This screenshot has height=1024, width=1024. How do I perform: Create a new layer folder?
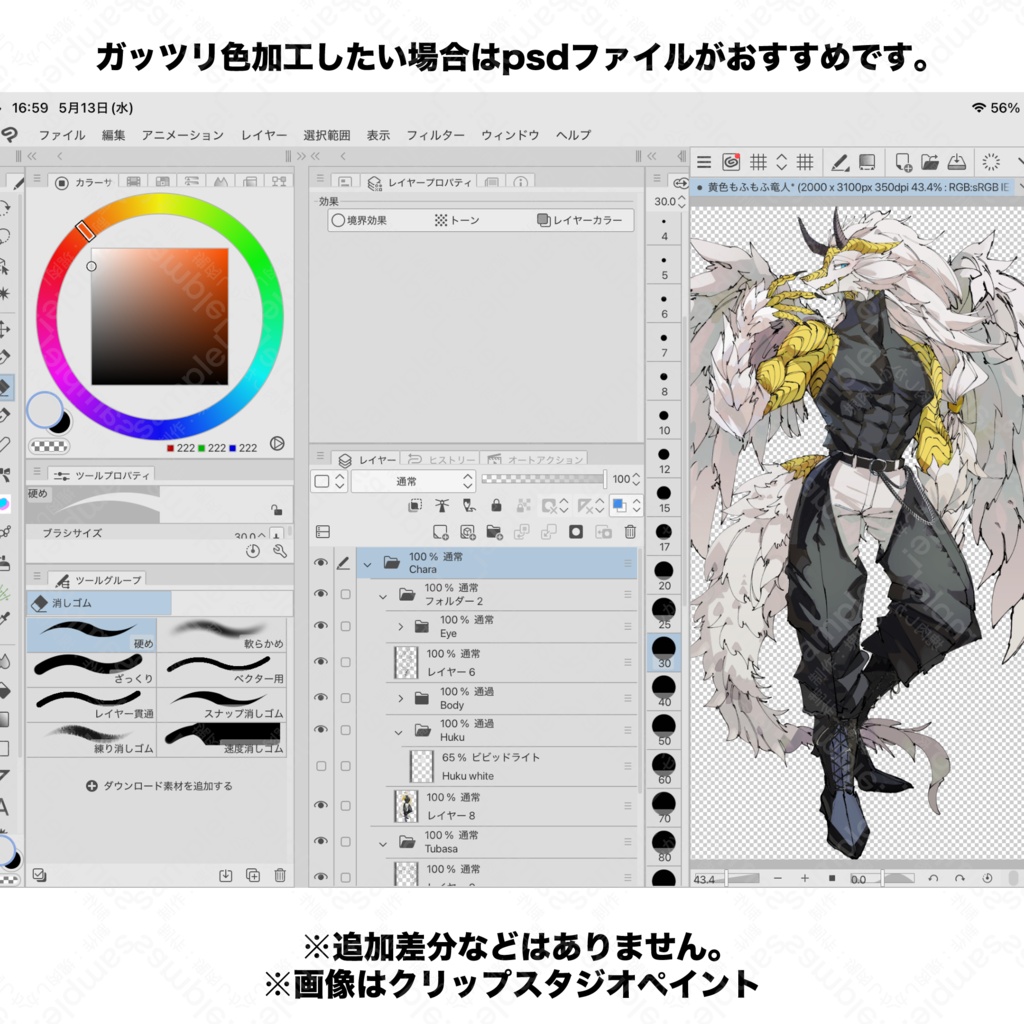[494, 532]
